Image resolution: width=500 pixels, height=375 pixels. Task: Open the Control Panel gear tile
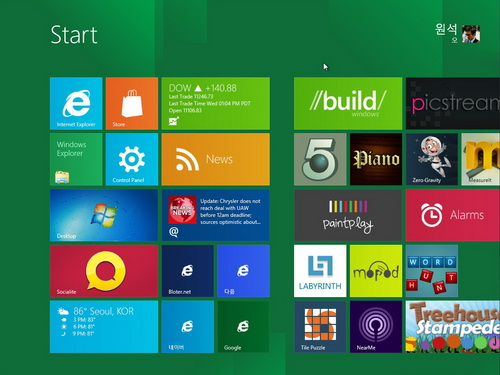[x=132, y=159]
